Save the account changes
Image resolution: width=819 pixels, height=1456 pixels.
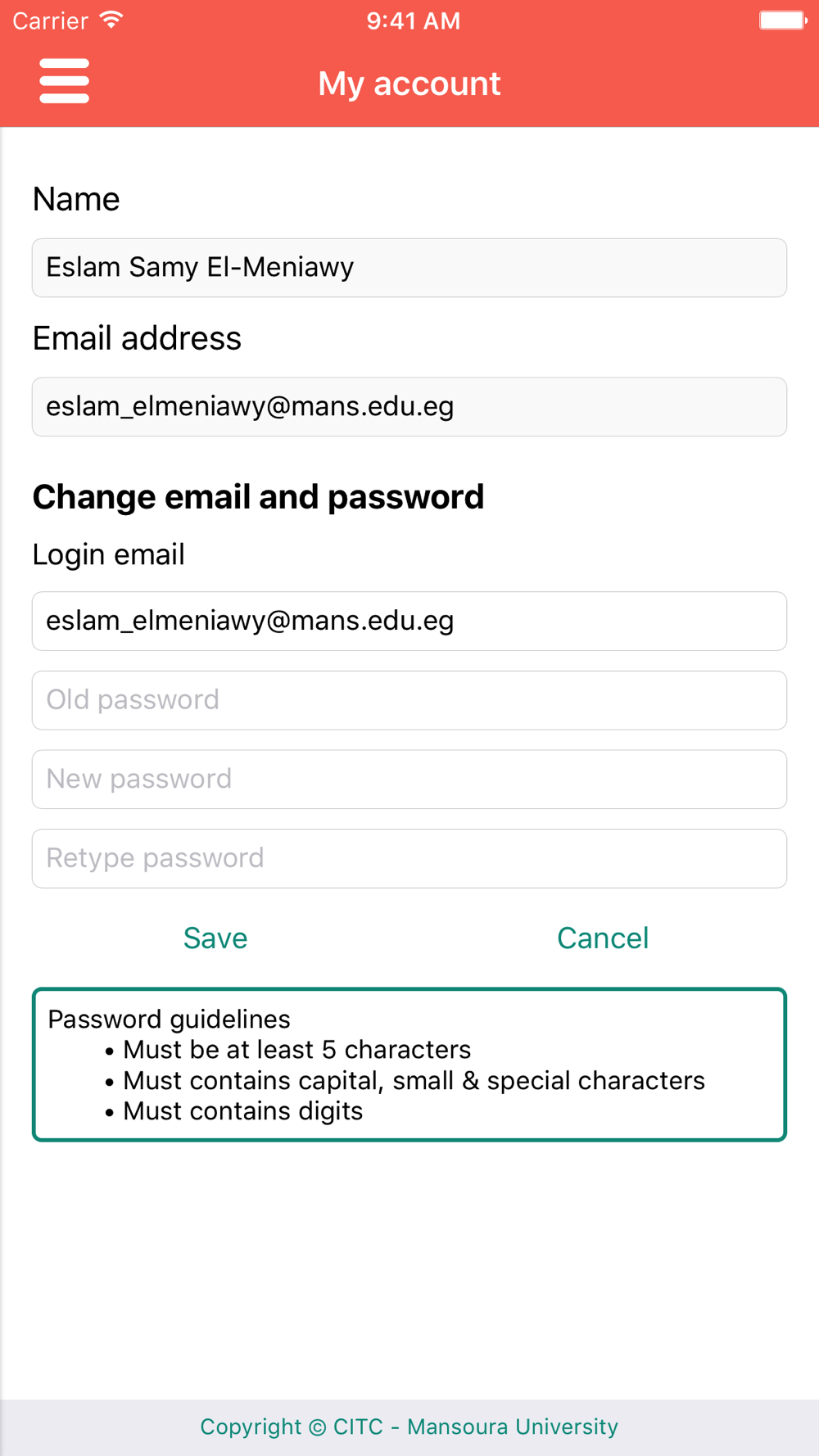(215, 938)
